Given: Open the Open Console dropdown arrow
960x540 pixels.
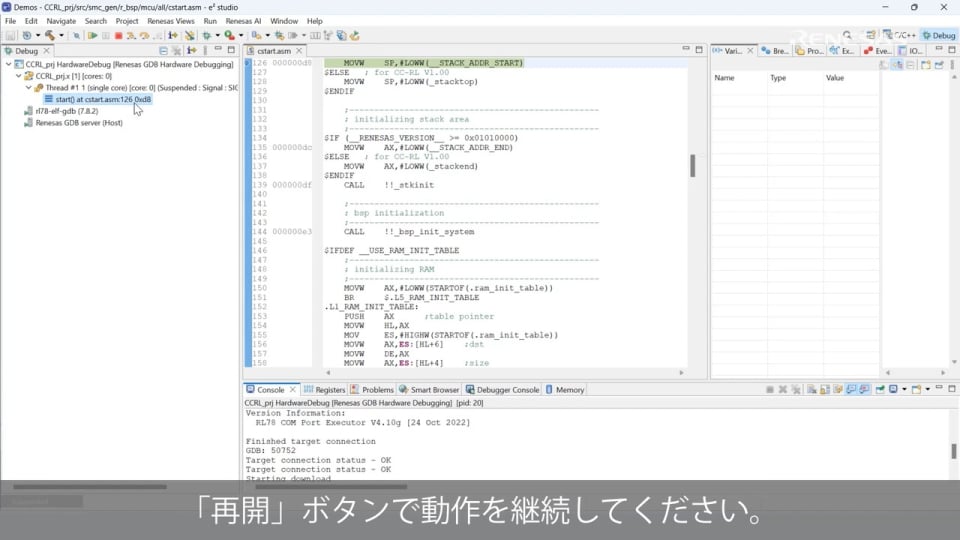Looking at the screenshot, I should [x=928, y=389].
